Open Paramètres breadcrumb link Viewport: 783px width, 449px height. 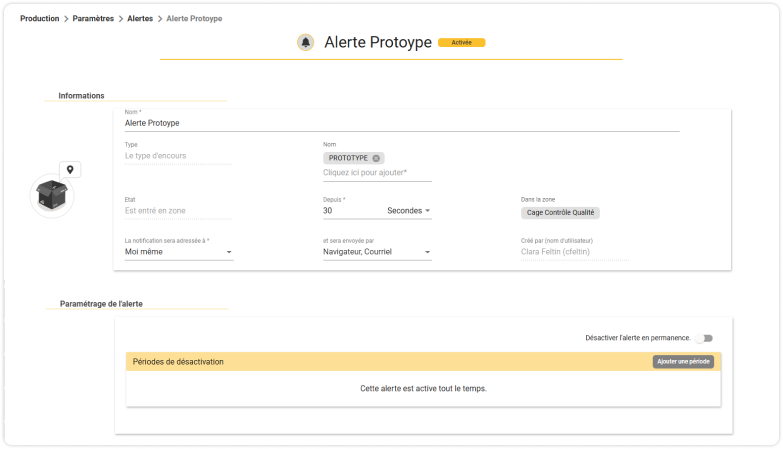tap(93, 18)
